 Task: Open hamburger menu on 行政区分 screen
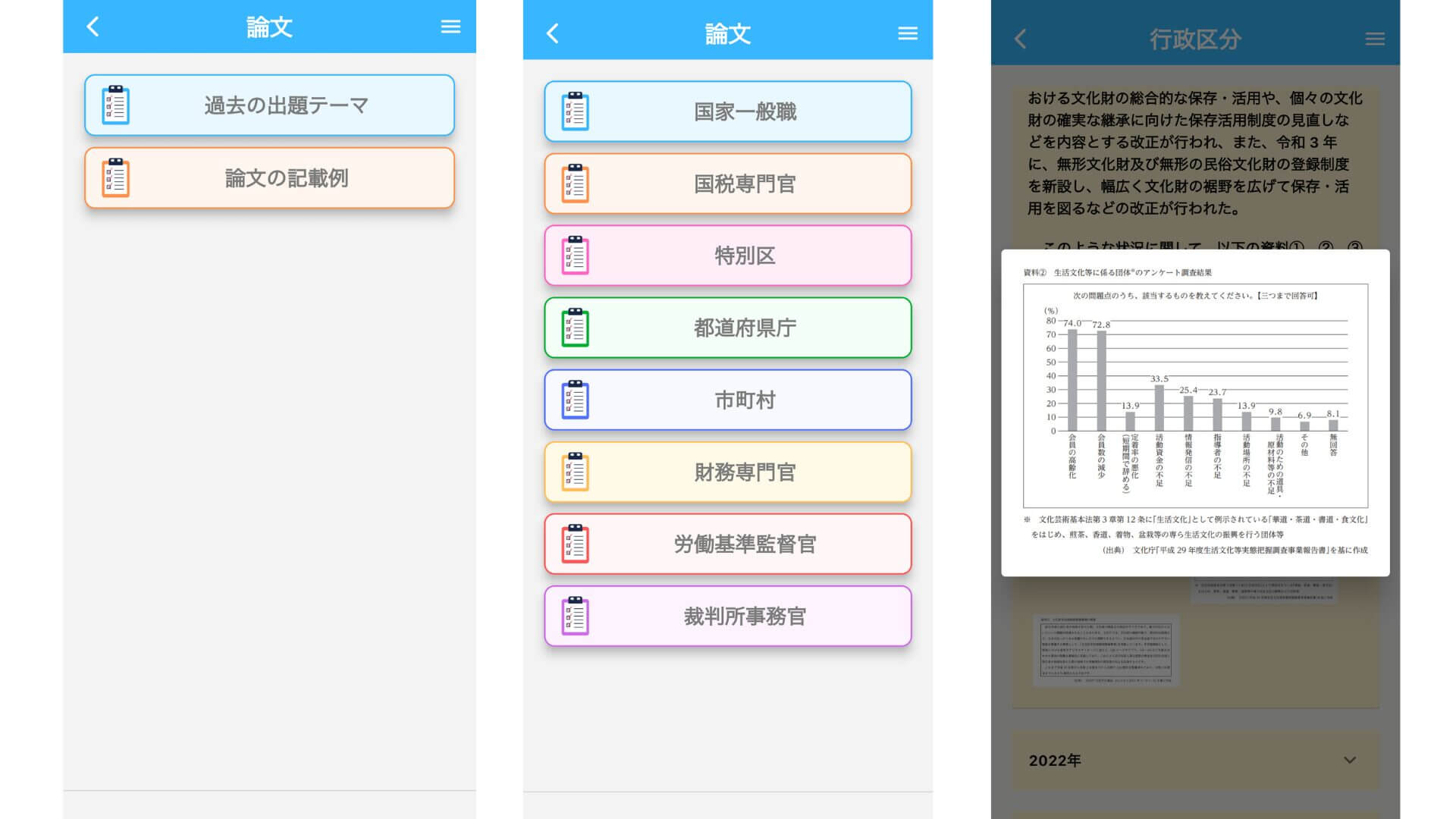click(1375, 39)
